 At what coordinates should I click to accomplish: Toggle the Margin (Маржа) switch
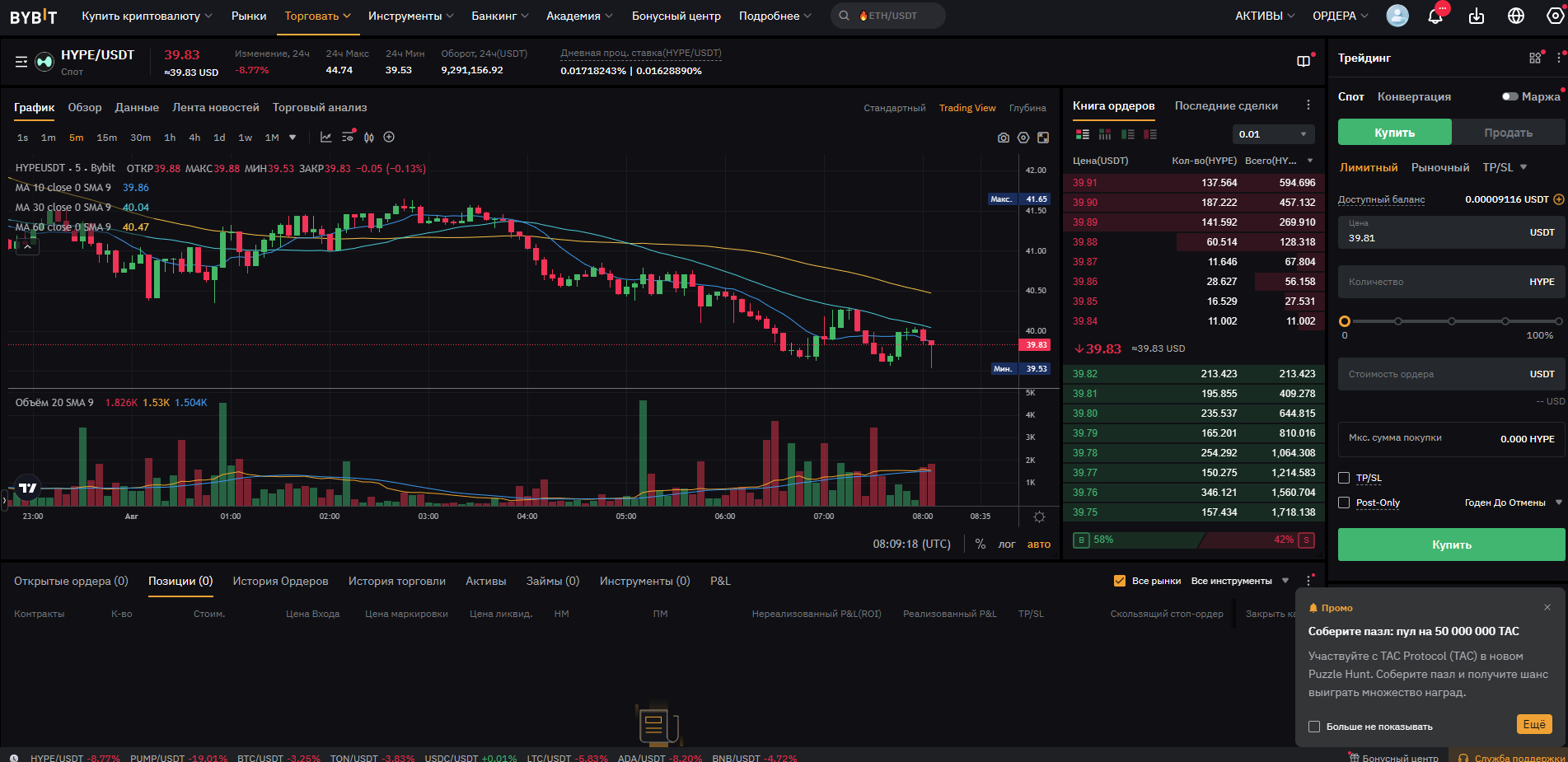pos(1510,96)
